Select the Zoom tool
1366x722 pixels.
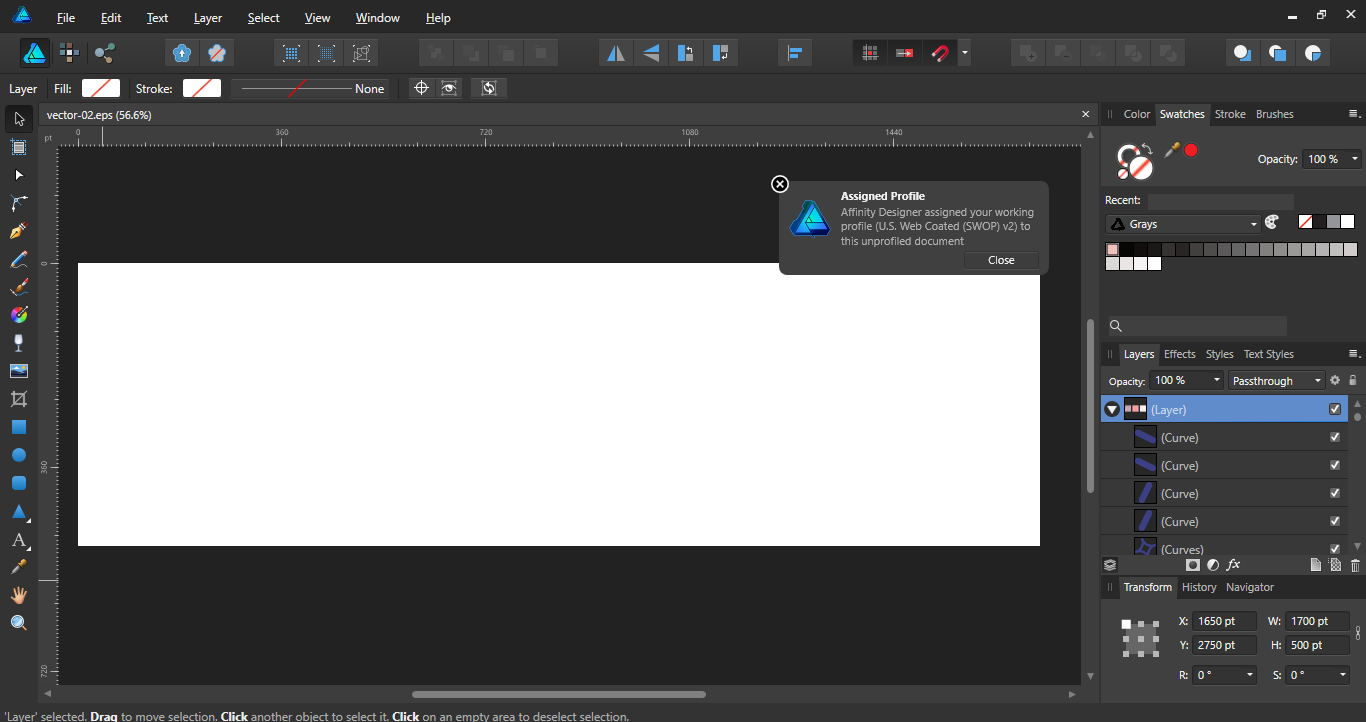18,622
